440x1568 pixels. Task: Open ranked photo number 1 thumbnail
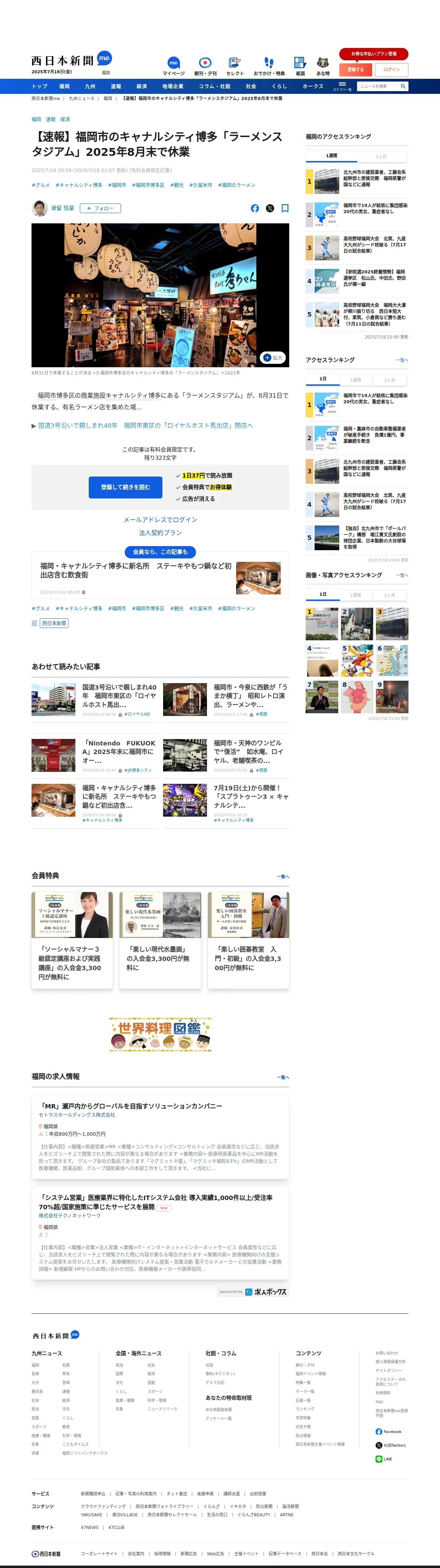point(322,624)
